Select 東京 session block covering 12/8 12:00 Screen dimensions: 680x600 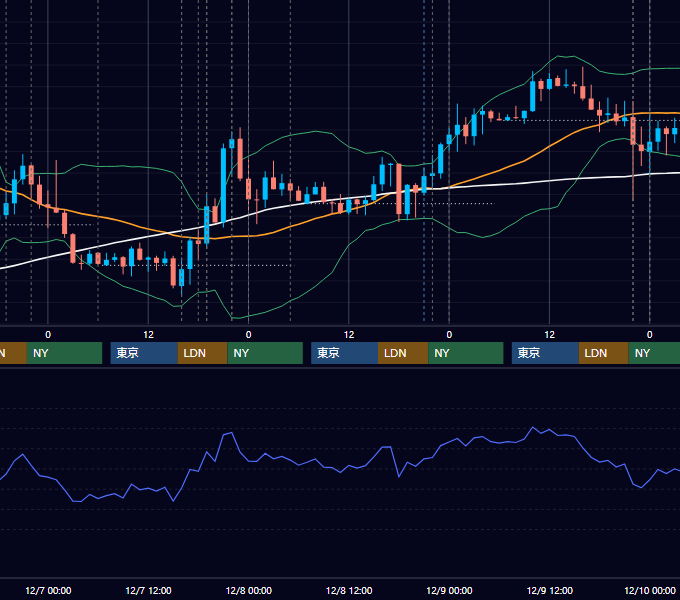click(344, 353)
